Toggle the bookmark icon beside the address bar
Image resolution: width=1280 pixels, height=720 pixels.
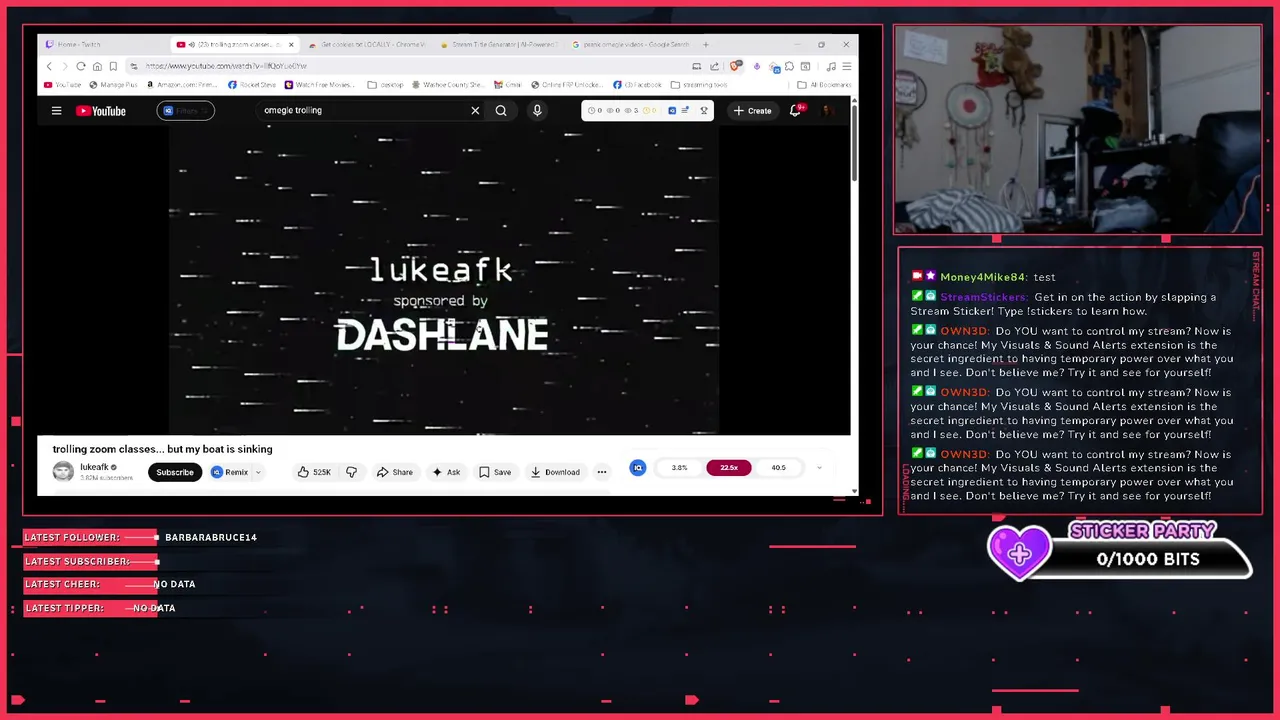pos(113,66)
